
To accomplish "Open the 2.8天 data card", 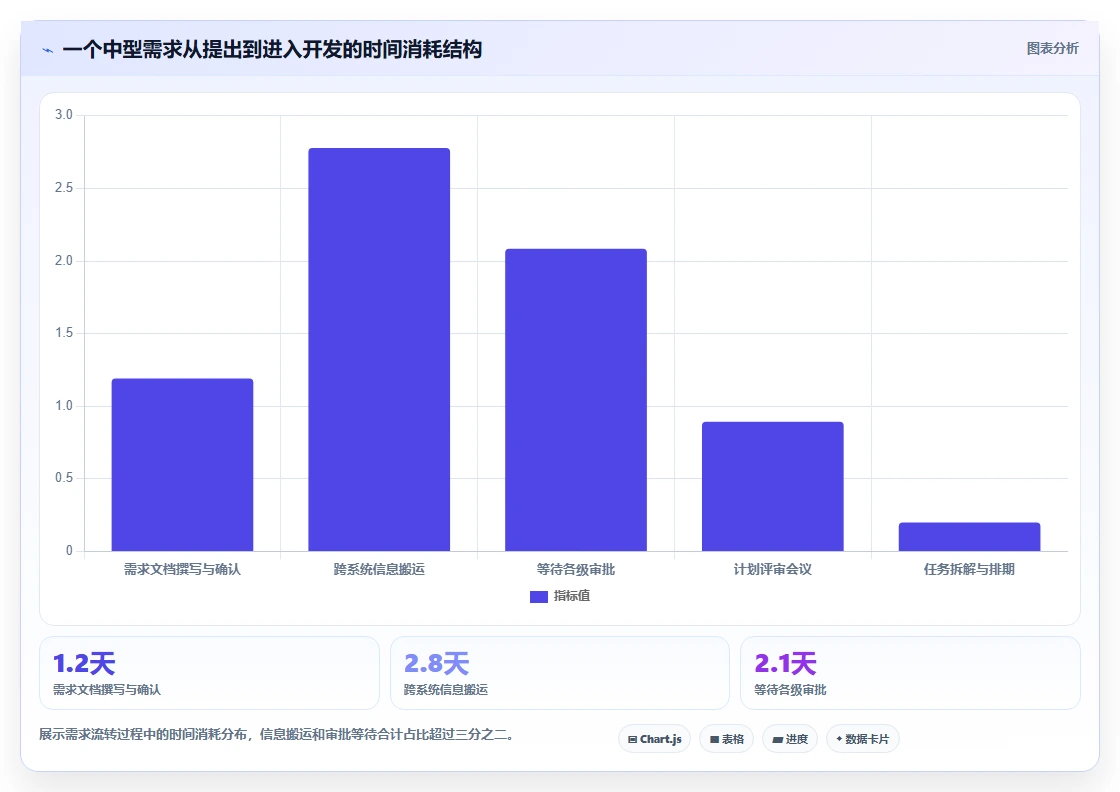I will coord(560,673).
